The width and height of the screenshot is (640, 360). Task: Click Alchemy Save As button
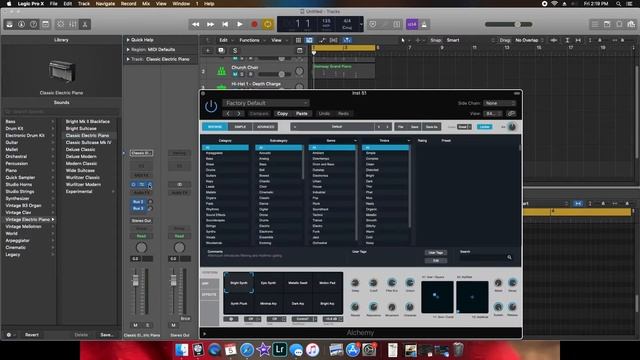point(431,127)
